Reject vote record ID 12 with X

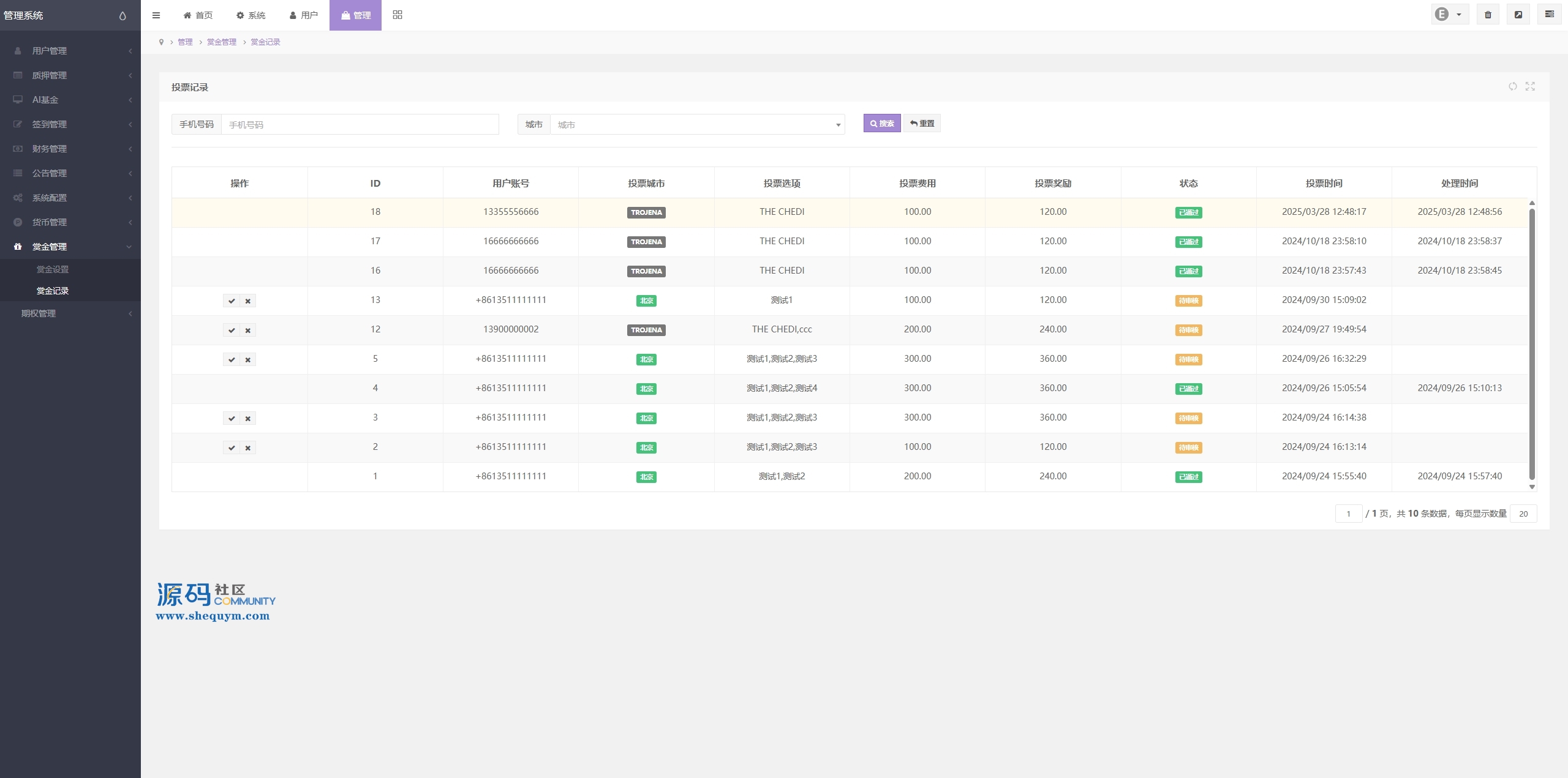(x=248, y=331)
